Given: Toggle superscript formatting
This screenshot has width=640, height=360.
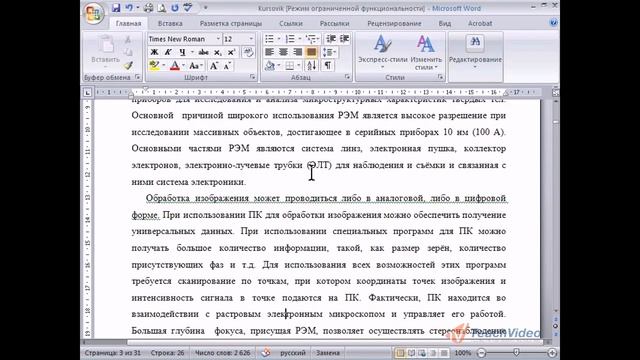Looking at the screenshot, I should [231, 52].
